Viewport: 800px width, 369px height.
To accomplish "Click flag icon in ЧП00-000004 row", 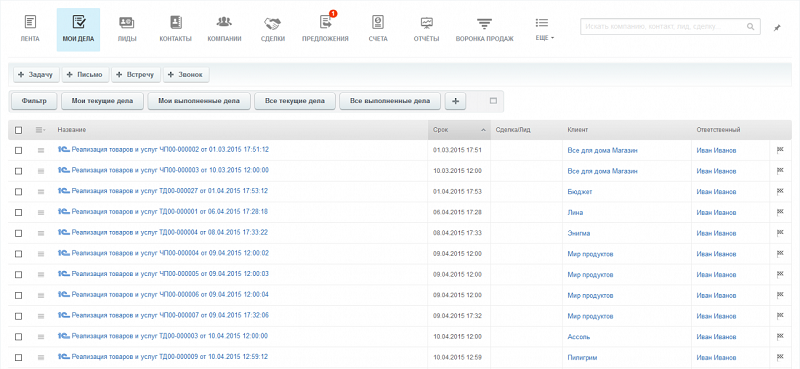I will pyautogui.click(x=780, y=254).
